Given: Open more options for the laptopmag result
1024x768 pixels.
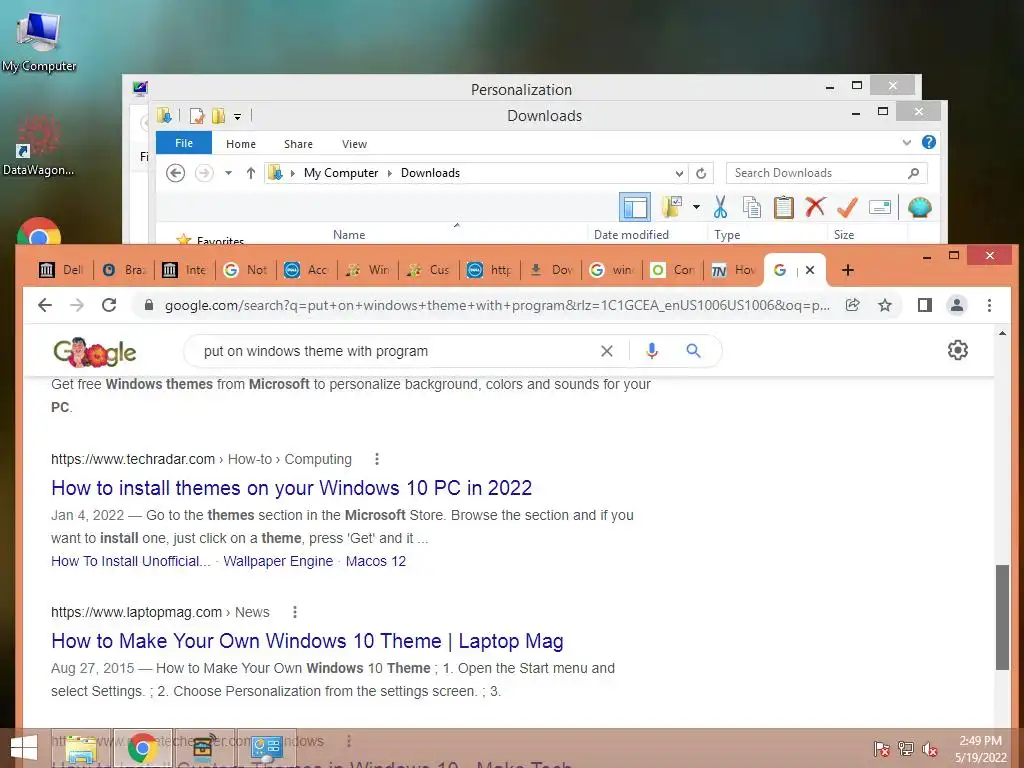Looking at the screenshot, I should (x=295, y=612).
